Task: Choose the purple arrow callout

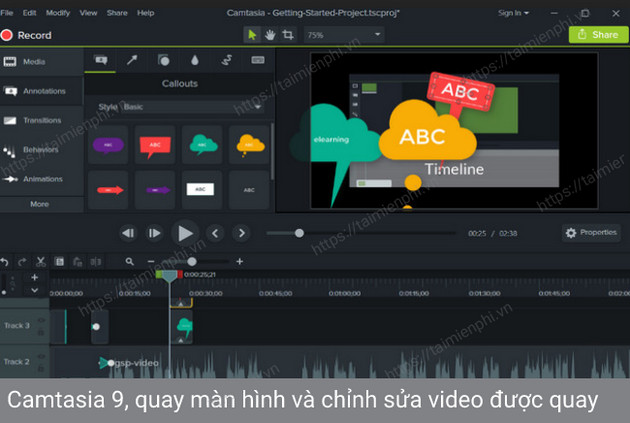Action: (x=155, y=190)
